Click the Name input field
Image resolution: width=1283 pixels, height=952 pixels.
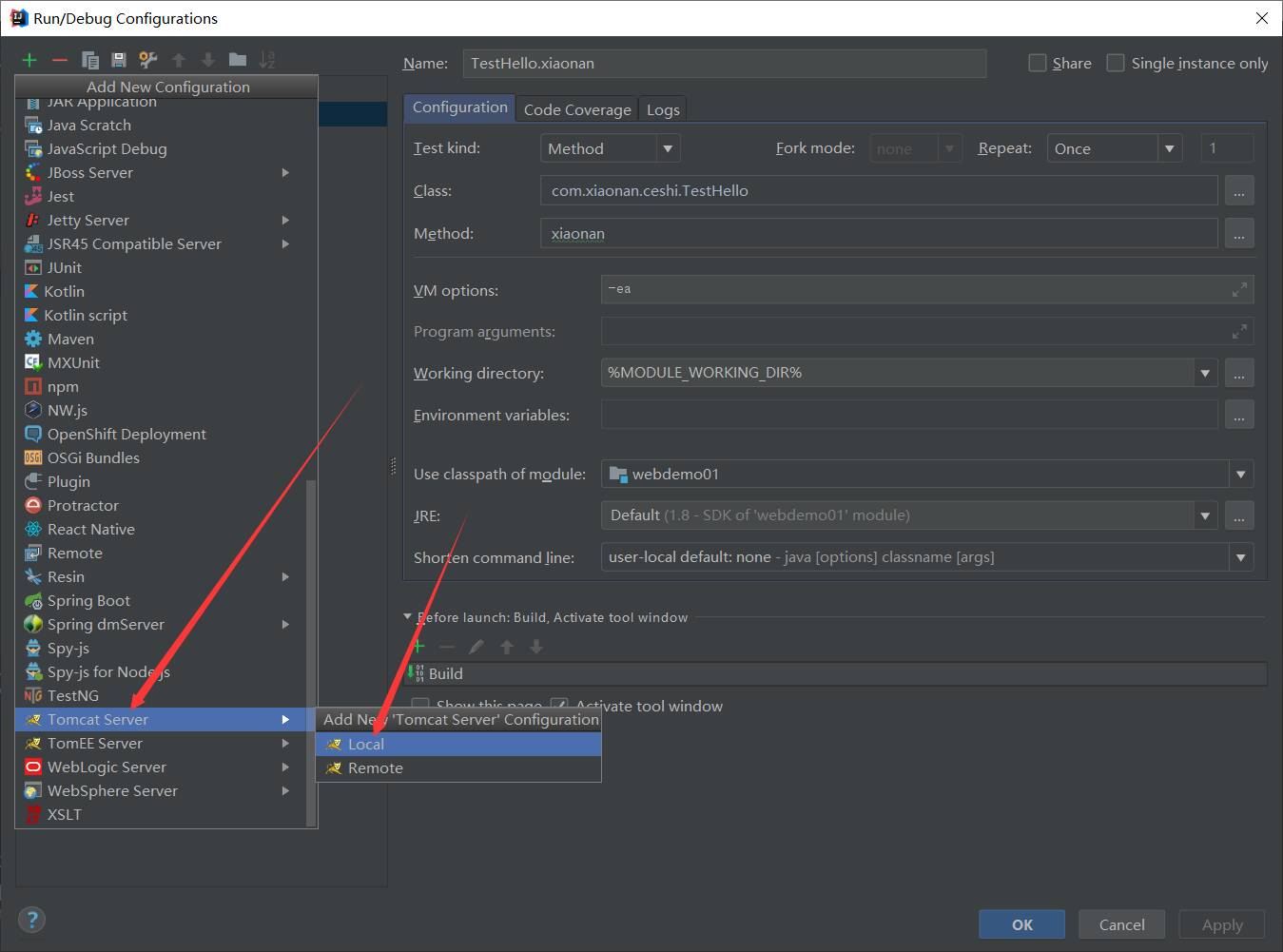tap(725, 64)
